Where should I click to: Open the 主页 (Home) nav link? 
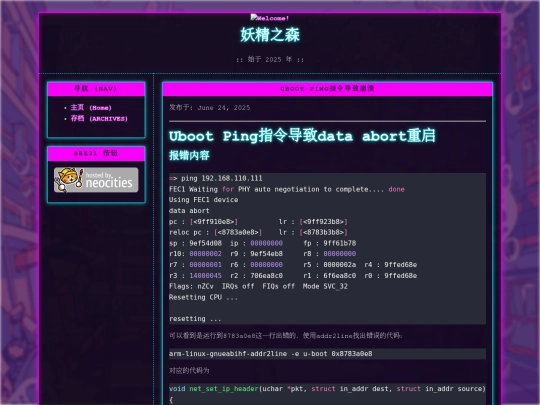[x=91, y=107]
